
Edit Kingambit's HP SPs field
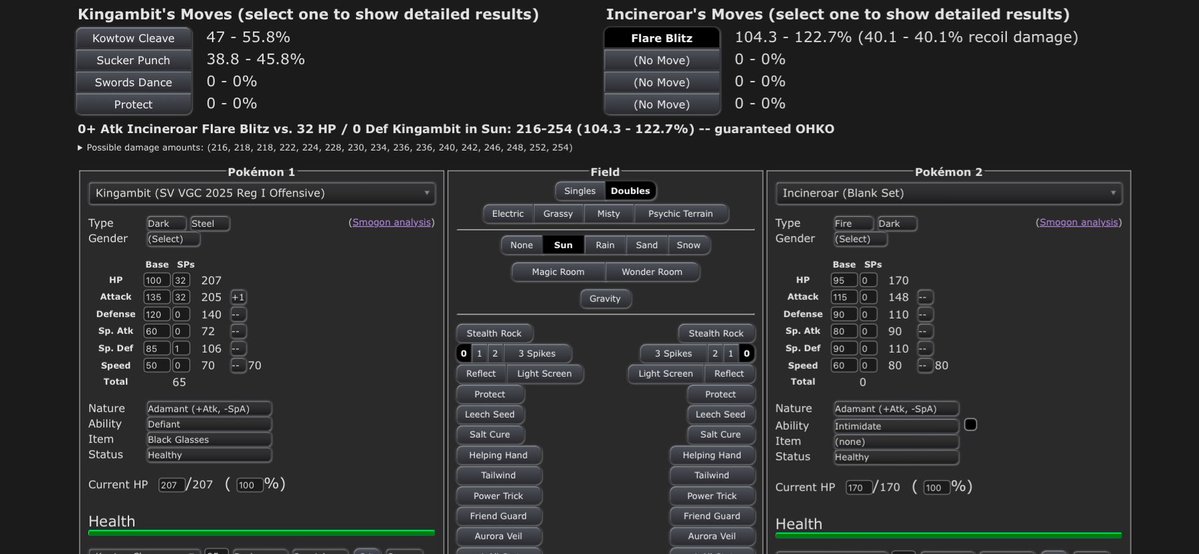tap(180, 281)
